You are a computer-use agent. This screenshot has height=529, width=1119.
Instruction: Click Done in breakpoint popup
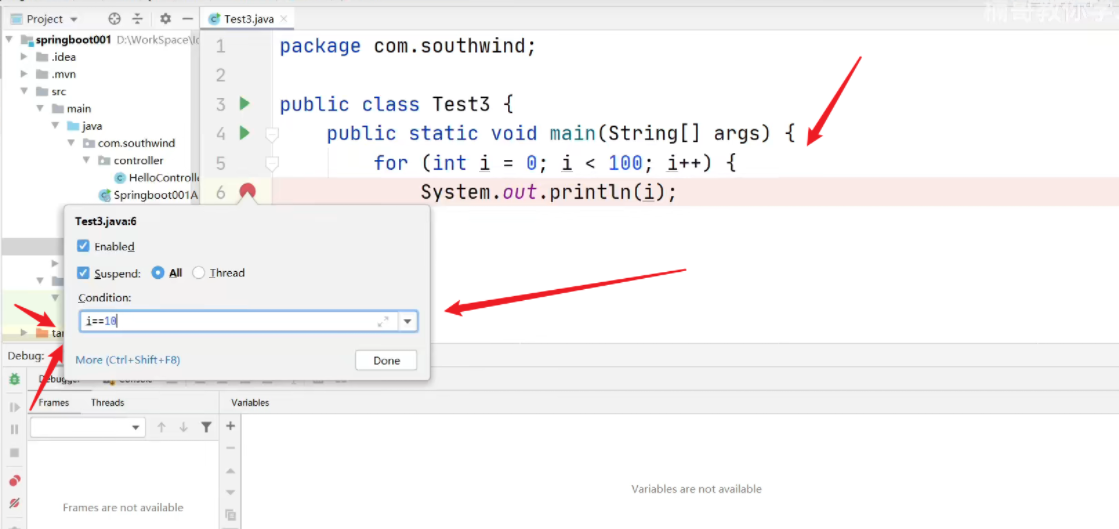[386, 361]
